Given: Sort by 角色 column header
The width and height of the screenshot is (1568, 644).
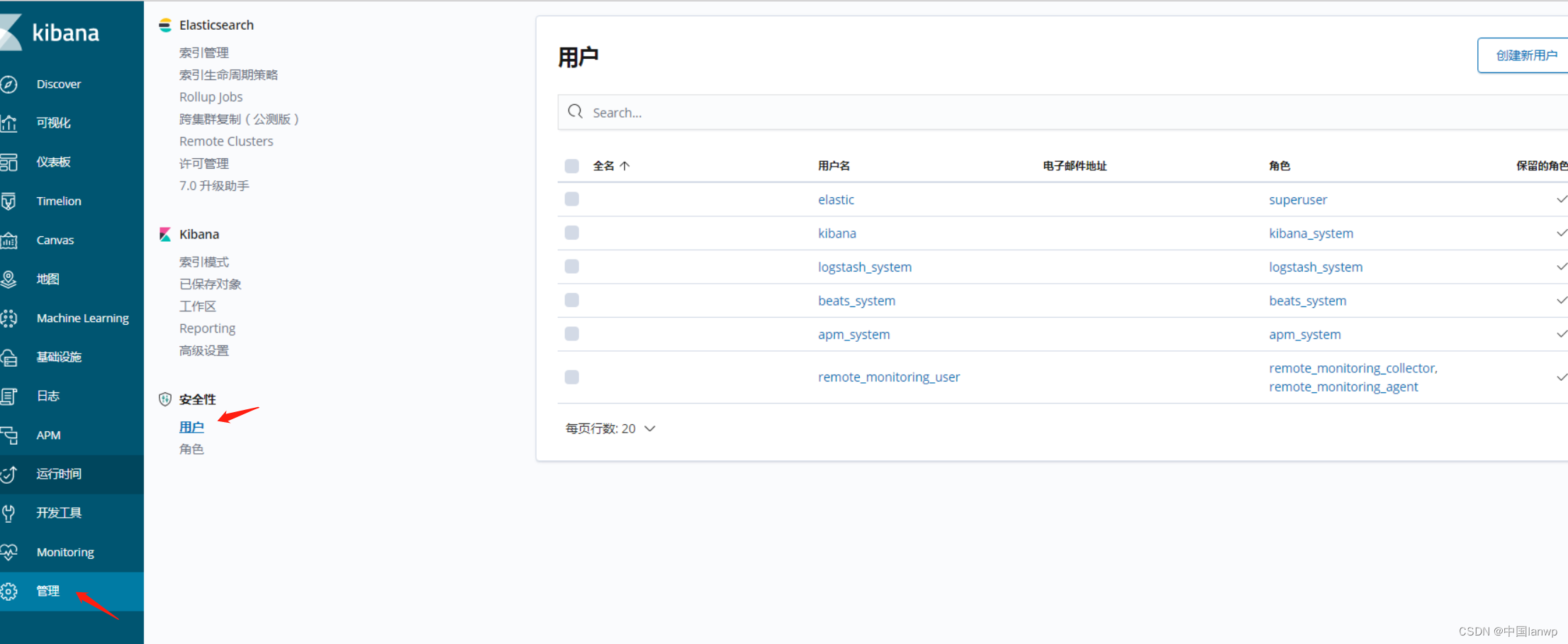Looking at the screenshot, I should (x=1279, y=166).
